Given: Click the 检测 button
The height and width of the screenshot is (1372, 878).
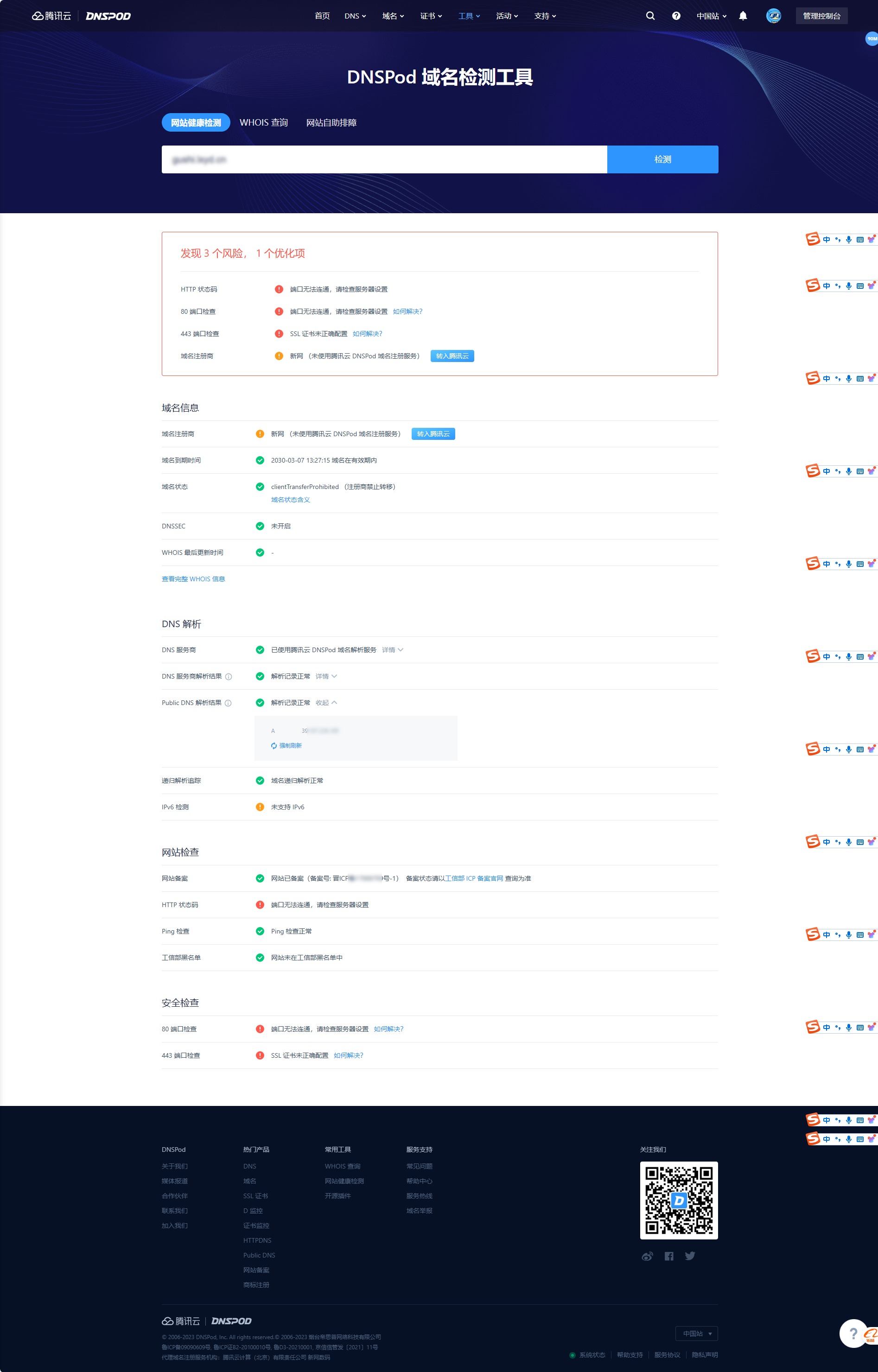Looking at the screenshot, I should [x=662, y=159].
